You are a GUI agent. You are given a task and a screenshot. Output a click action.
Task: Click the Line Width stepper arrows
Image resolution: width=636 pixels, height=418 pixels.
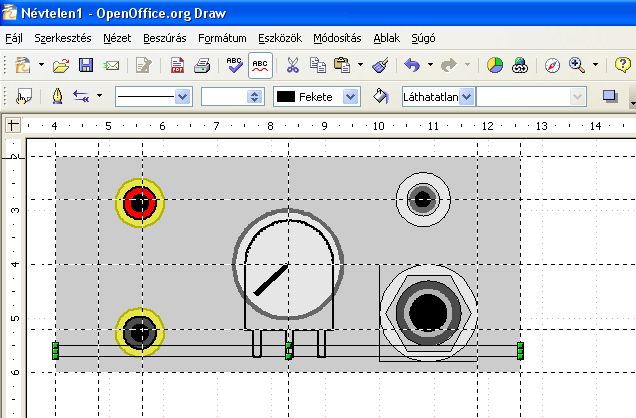tap(255, 97)
